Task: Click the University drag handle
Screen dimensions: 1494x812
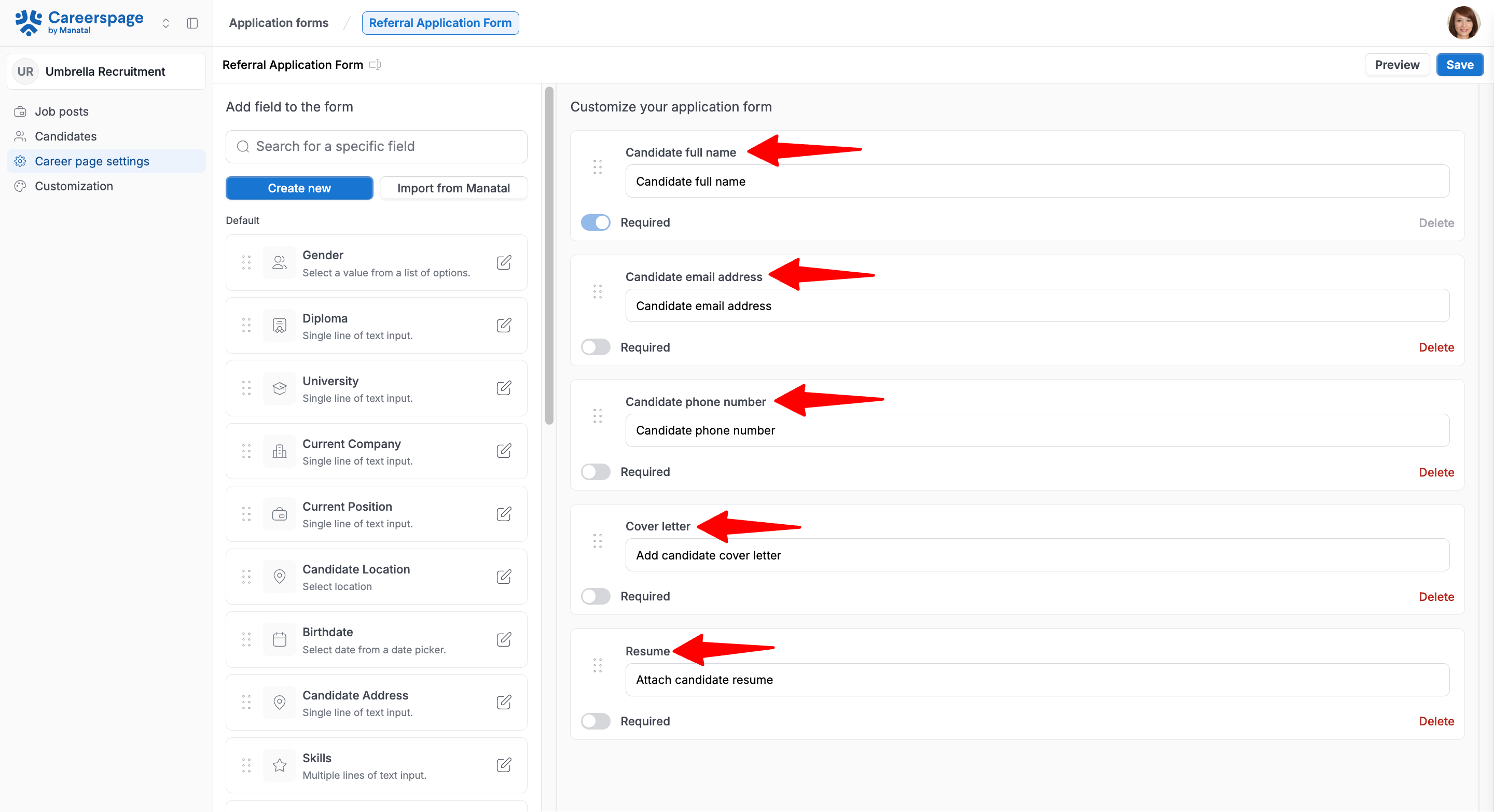Action: [x=246, y=388]
